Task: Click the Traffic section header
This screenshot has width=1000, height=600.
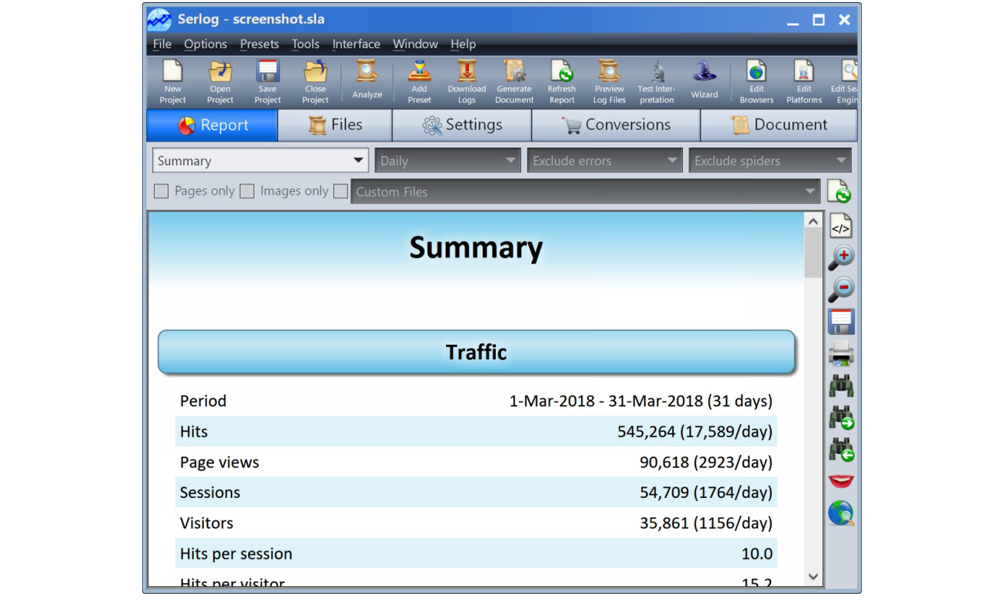Action: pos(476,352)
